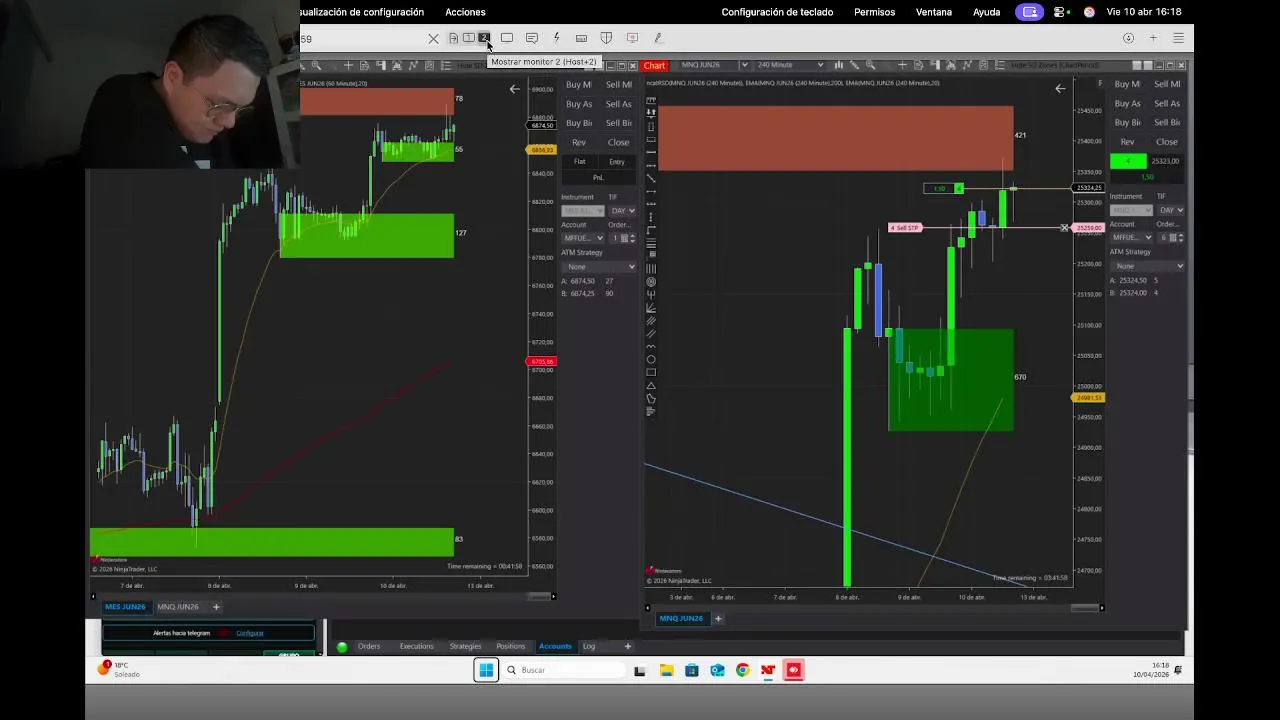Image resolution: width=1280 pixels, height=720 pixels.
Task: Open Strategies tab
Action: coord(465,646)
